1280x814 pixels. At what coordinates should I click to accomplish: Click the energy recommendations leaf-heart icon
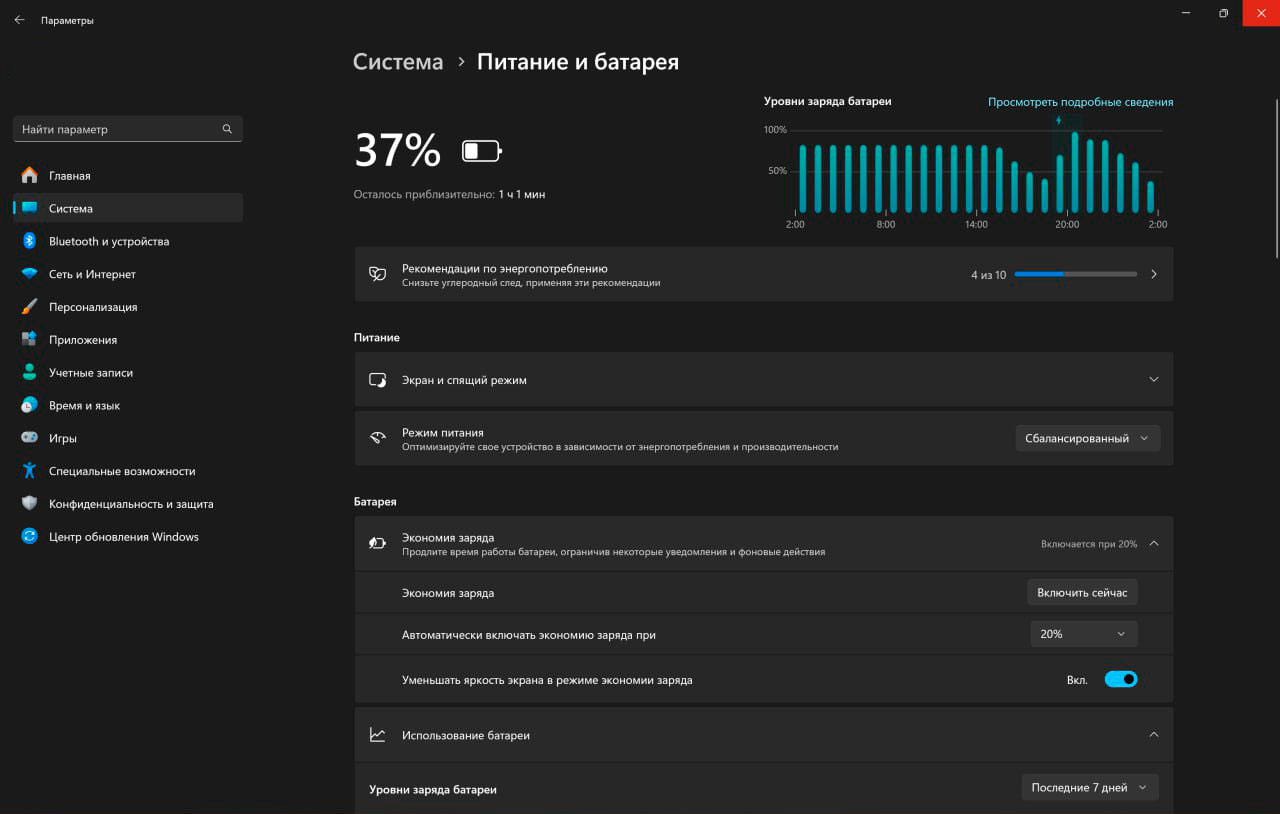click(x=378, y=274)
